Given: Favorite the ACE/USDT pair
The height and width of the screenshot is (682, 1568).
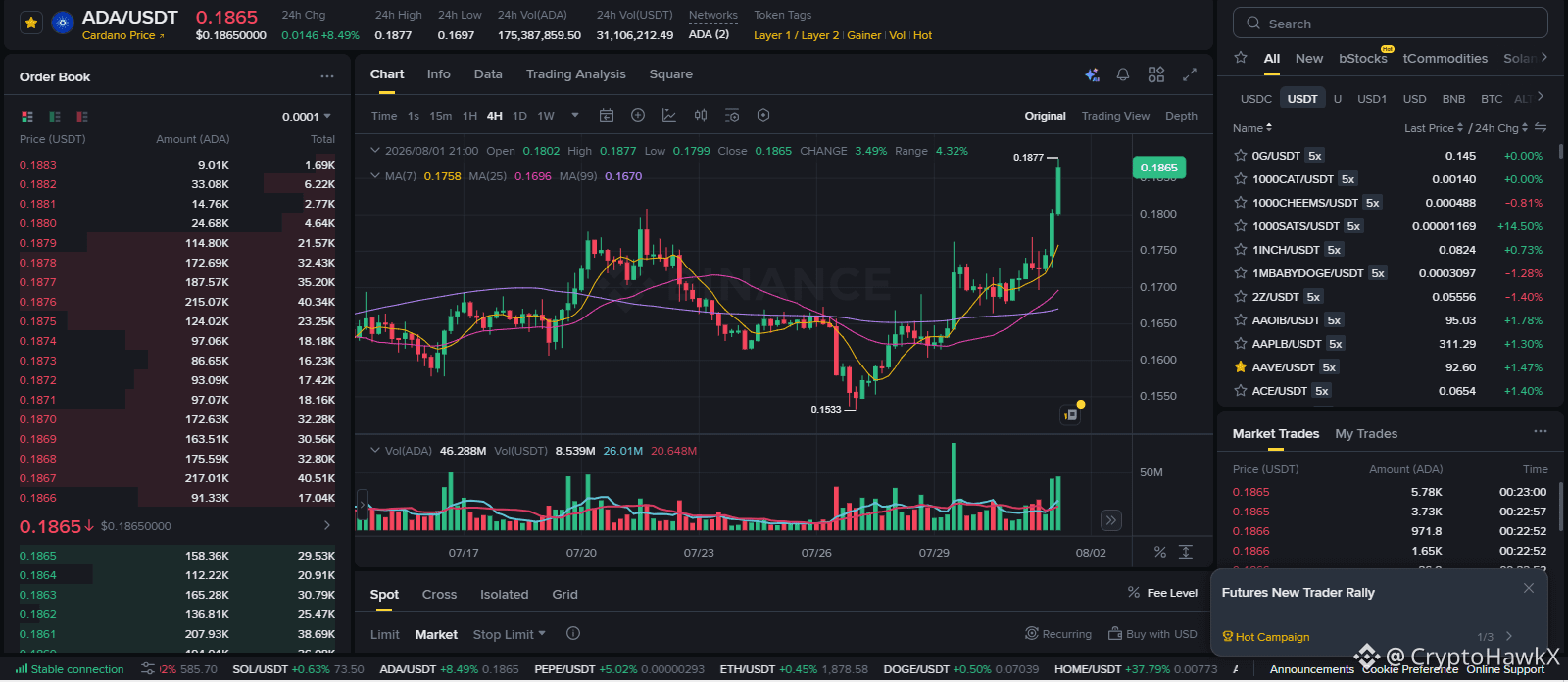Looking at the screenshot, I should tap(1241, 391).
